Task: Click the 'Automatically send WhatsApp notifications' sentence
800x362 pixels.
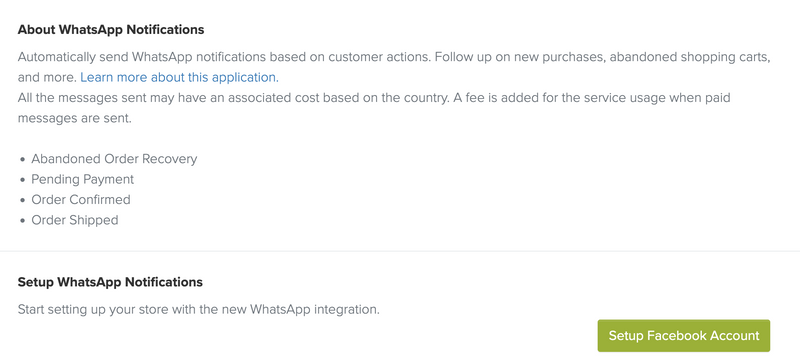Action: coord(224,57)
